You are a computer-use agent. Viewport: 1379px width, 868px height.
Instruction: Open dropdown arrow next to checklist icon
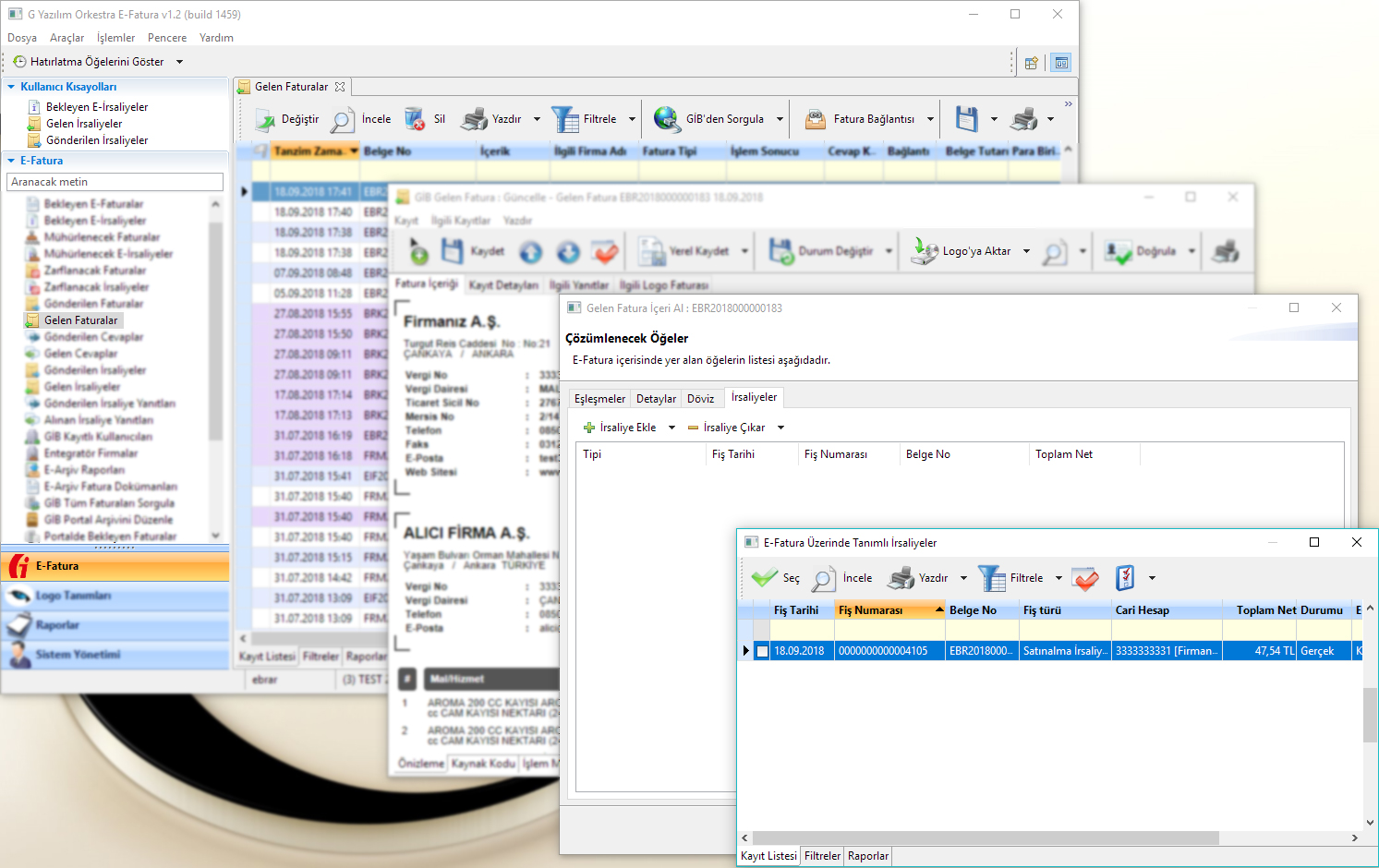[x=1152, y=579]
